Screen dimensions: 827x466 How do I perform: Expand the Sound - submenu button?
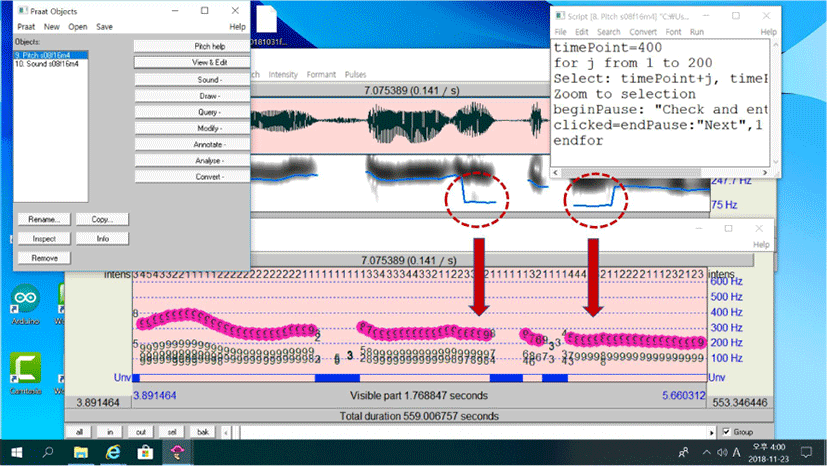pos(191,80)
